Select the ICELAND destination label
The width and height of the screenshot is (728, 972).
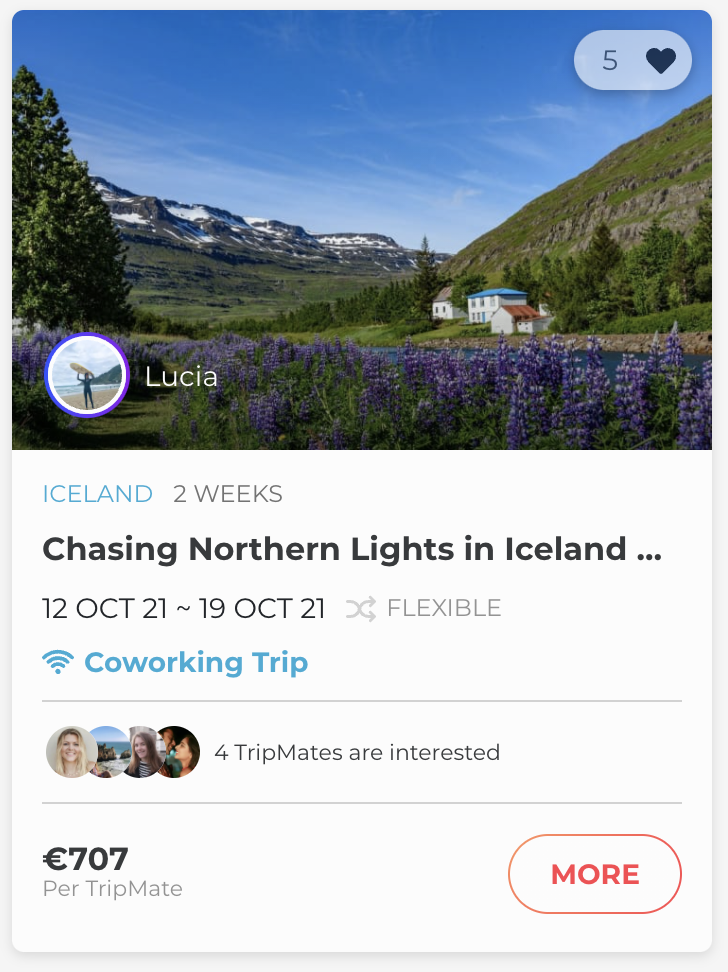coord(97,494)
